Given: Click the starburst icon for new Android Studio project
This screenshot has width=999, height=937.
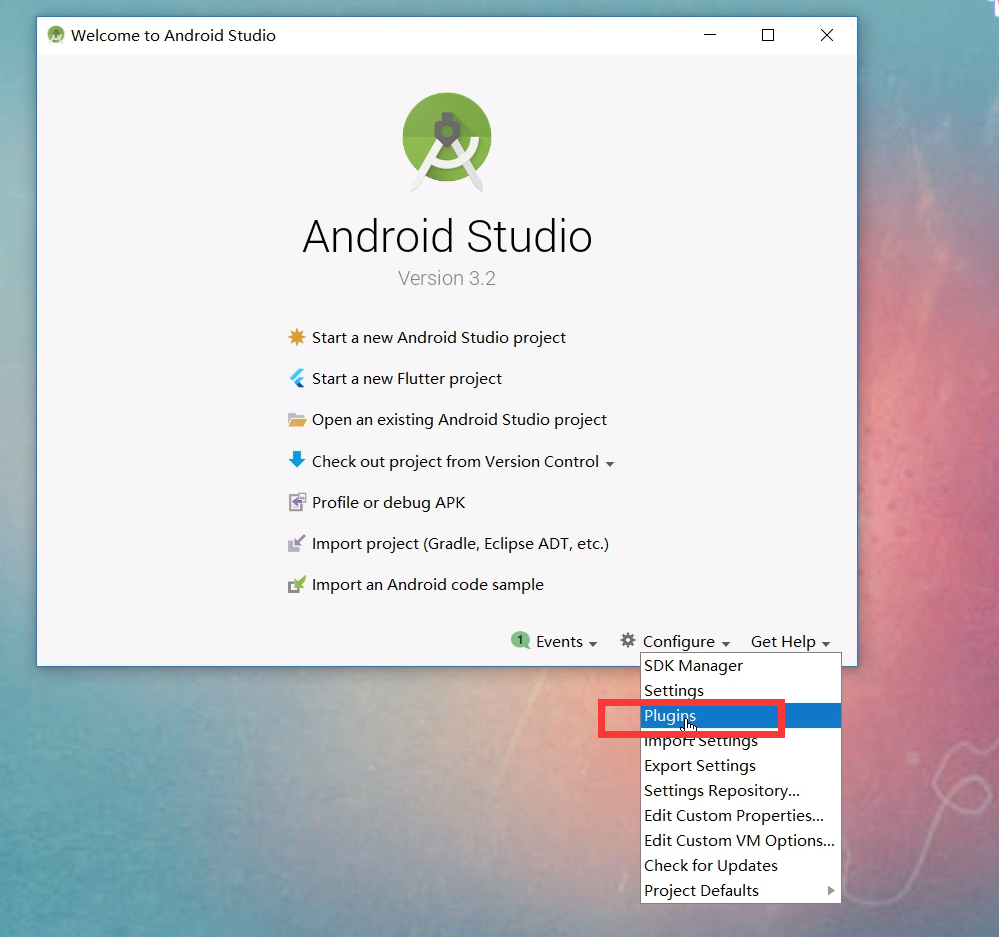Looking at the screenshot, I should pyautogui.click(x=296, y=337).
